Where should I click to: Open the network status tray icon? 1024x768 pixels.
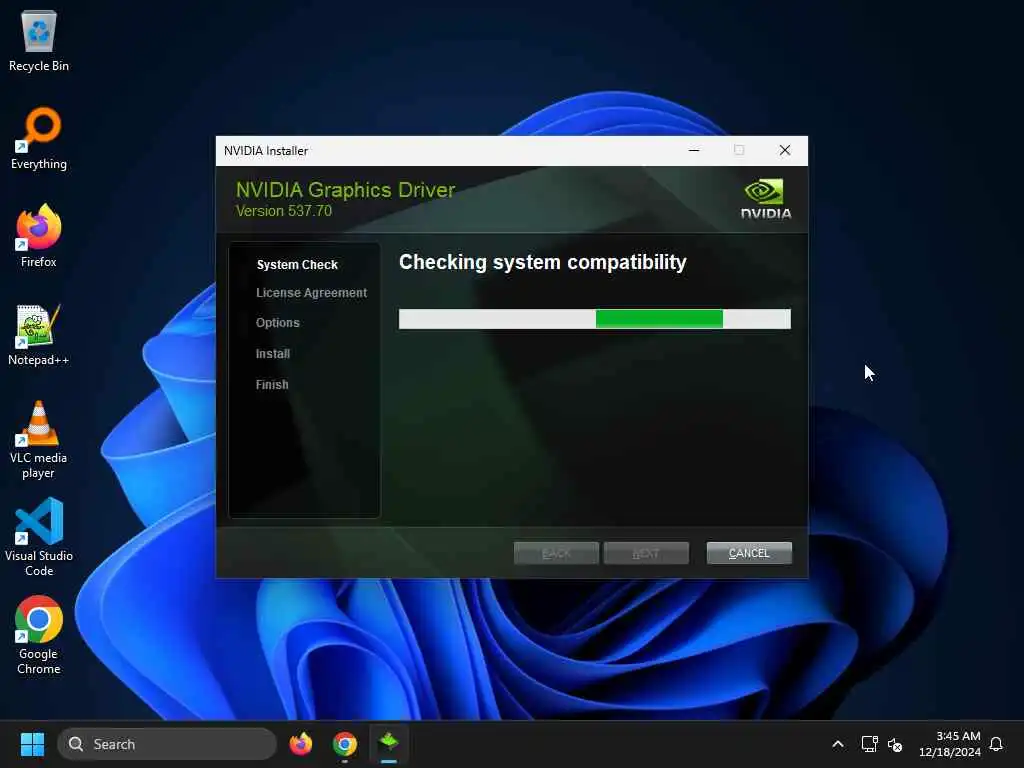pos(869,744)
